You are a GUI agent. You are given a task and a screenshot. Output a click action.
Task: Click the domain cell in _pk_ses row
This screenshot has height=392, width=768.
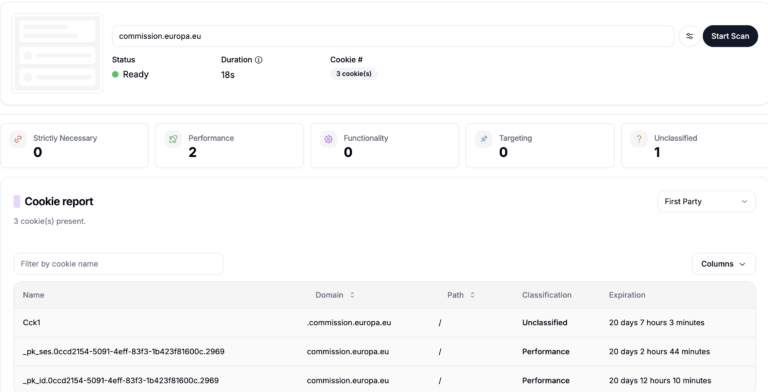[x=348, y=351]
